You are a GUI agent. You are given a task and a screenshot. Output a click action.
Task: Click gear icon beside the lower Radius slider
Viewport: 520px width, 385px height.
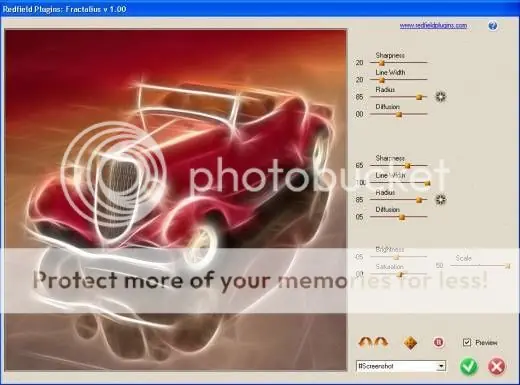pyautogui.click(x=441, y=199)
